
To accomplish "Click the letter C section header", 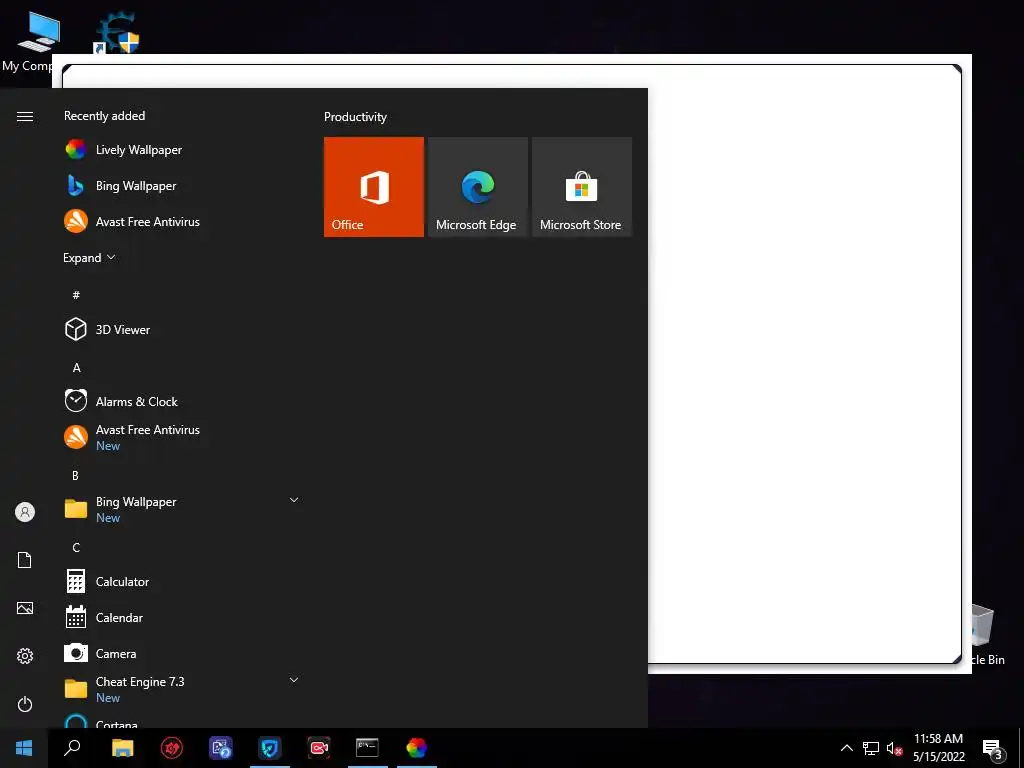I will (x=76, y=547).
